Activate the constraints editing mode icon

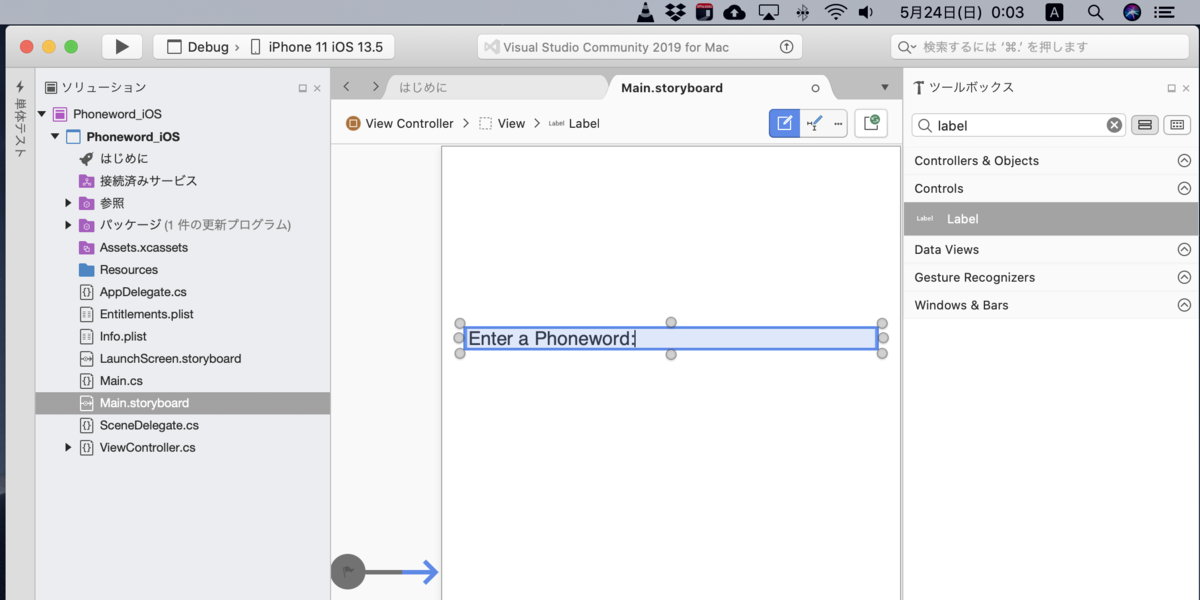(814, 123)
